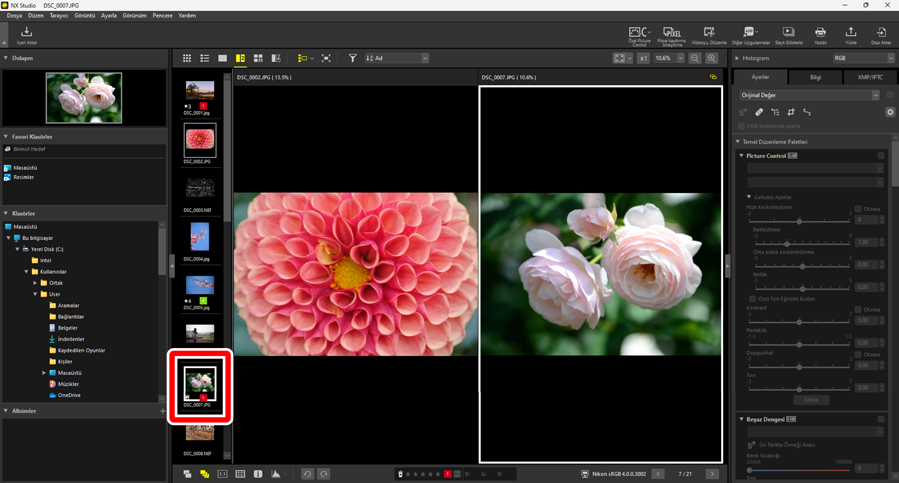Screen dimensions: 899x483
Task: Toggle the linked-view icon above DSC_0007.JPG
Action: click(713, 77)
